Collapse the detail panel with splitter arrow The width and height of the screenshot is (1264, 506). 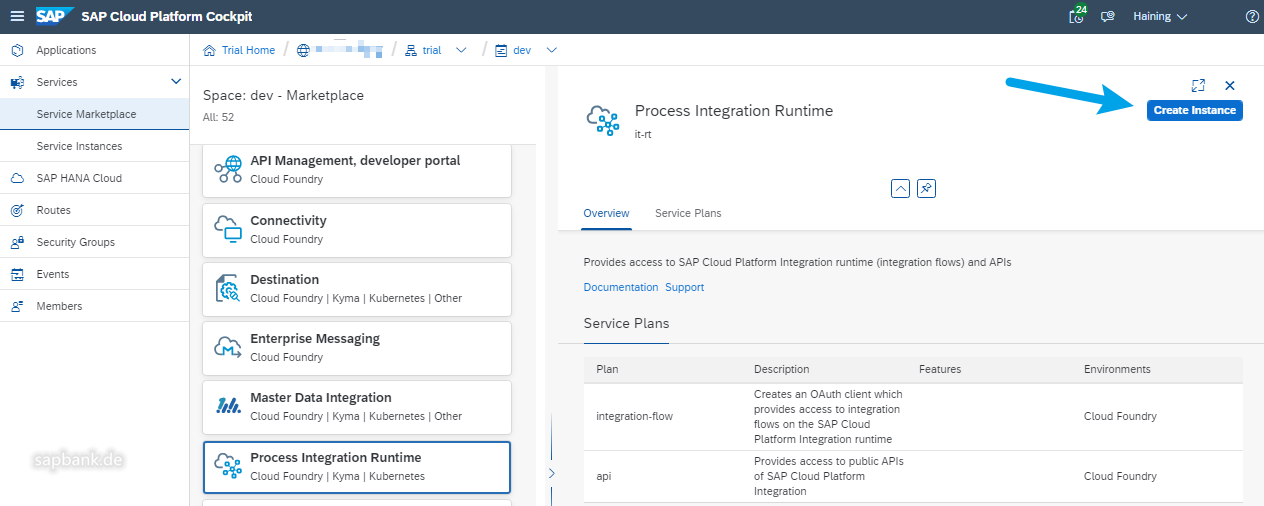click(551, 473)
